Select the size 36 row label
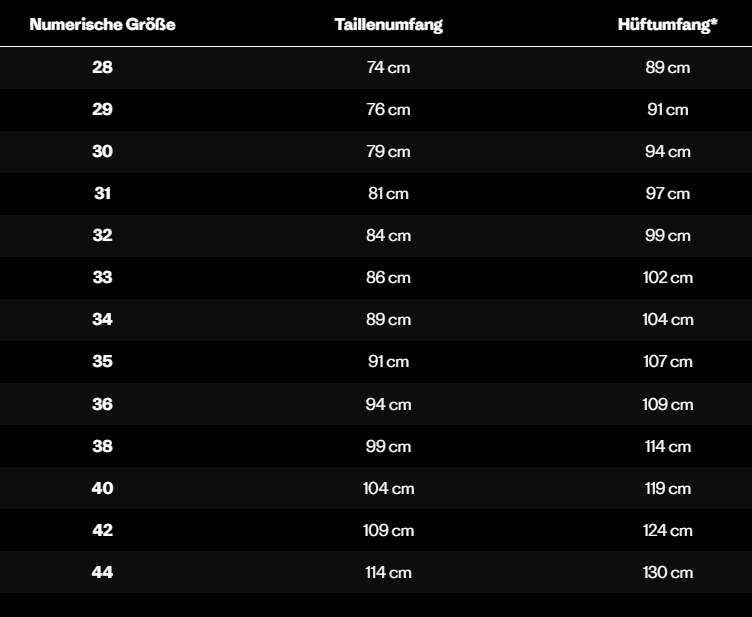This screenshot has width=752, height=617. click(103, 405)
